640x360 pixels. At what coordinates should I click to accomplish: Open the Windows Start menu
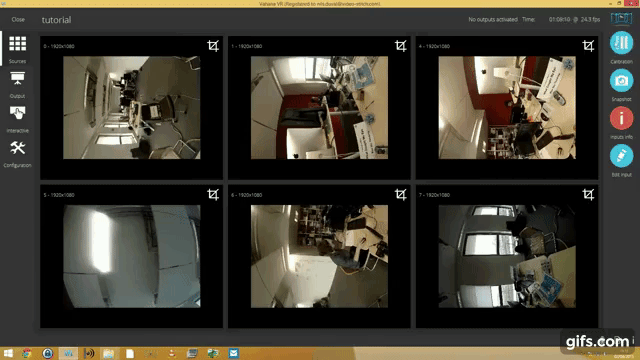[8, 353]
